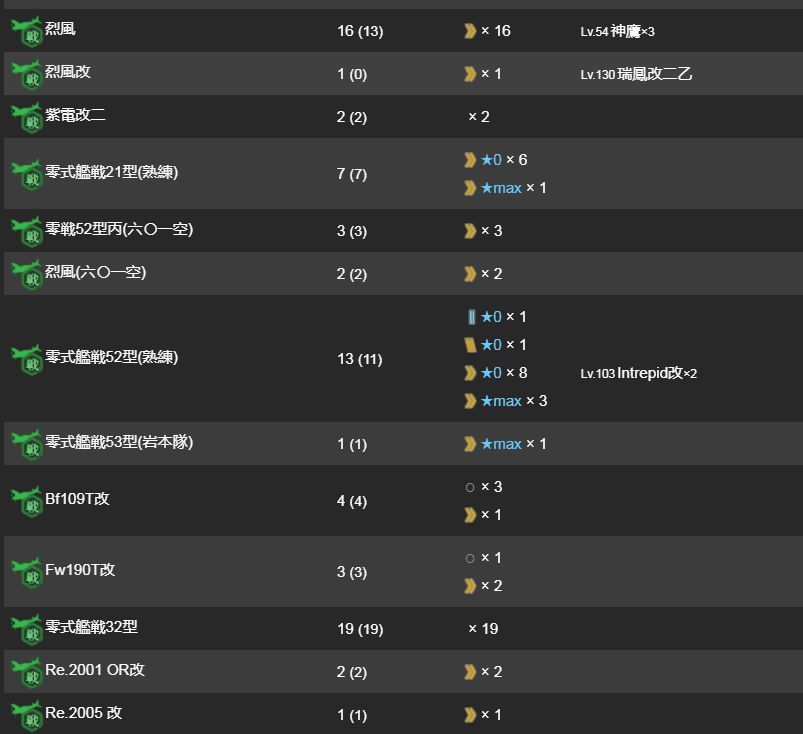Click the blue proficiency bars icon for 零式艦戦52型(熟練)
Image resolution: width=803 pixels, height=734 pixels.
tap(471, 317)
